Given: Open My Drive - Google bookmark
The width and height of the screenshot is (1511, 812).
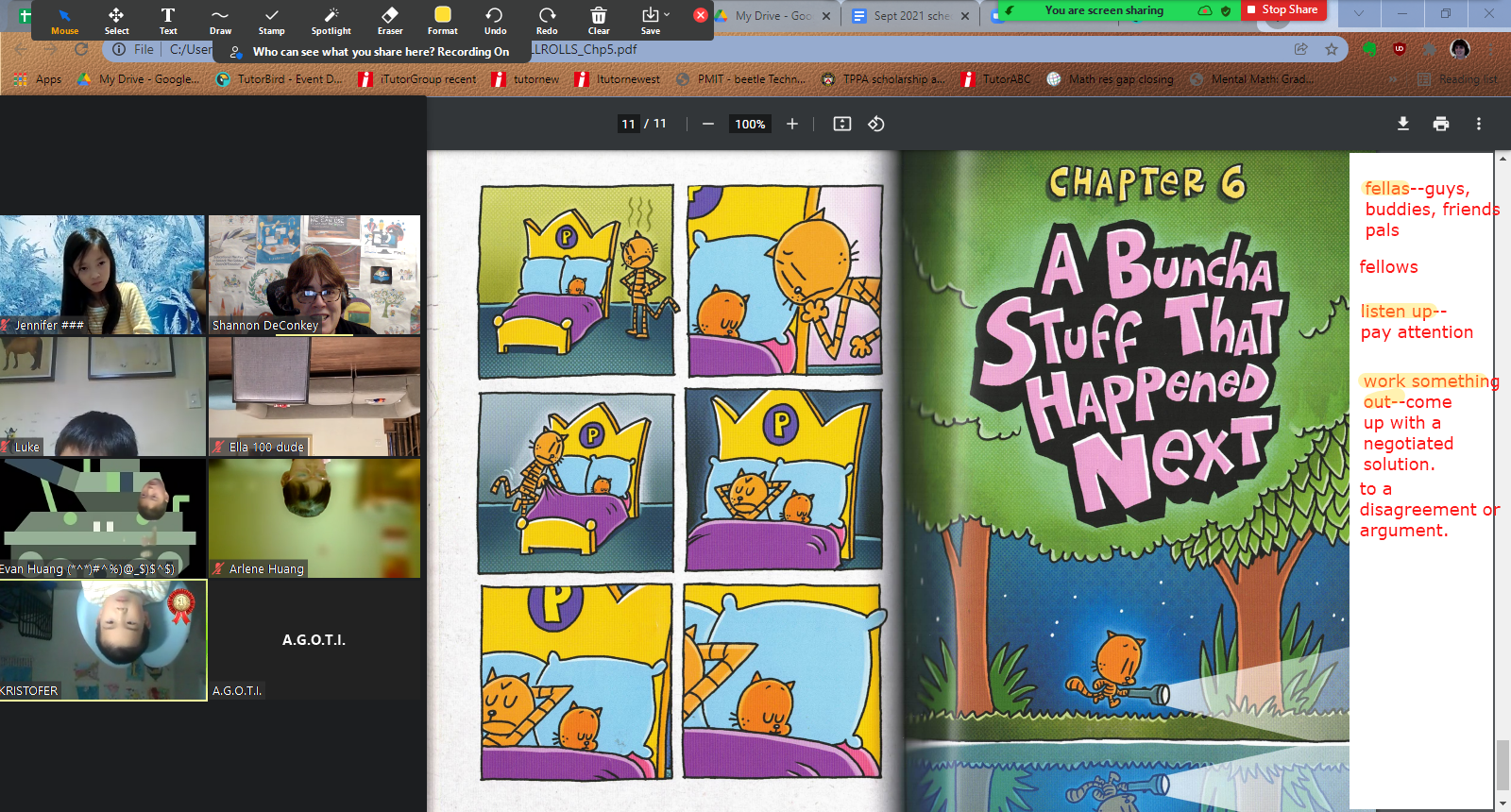Looking at the screenshot, I should click(x=139, y=79).
